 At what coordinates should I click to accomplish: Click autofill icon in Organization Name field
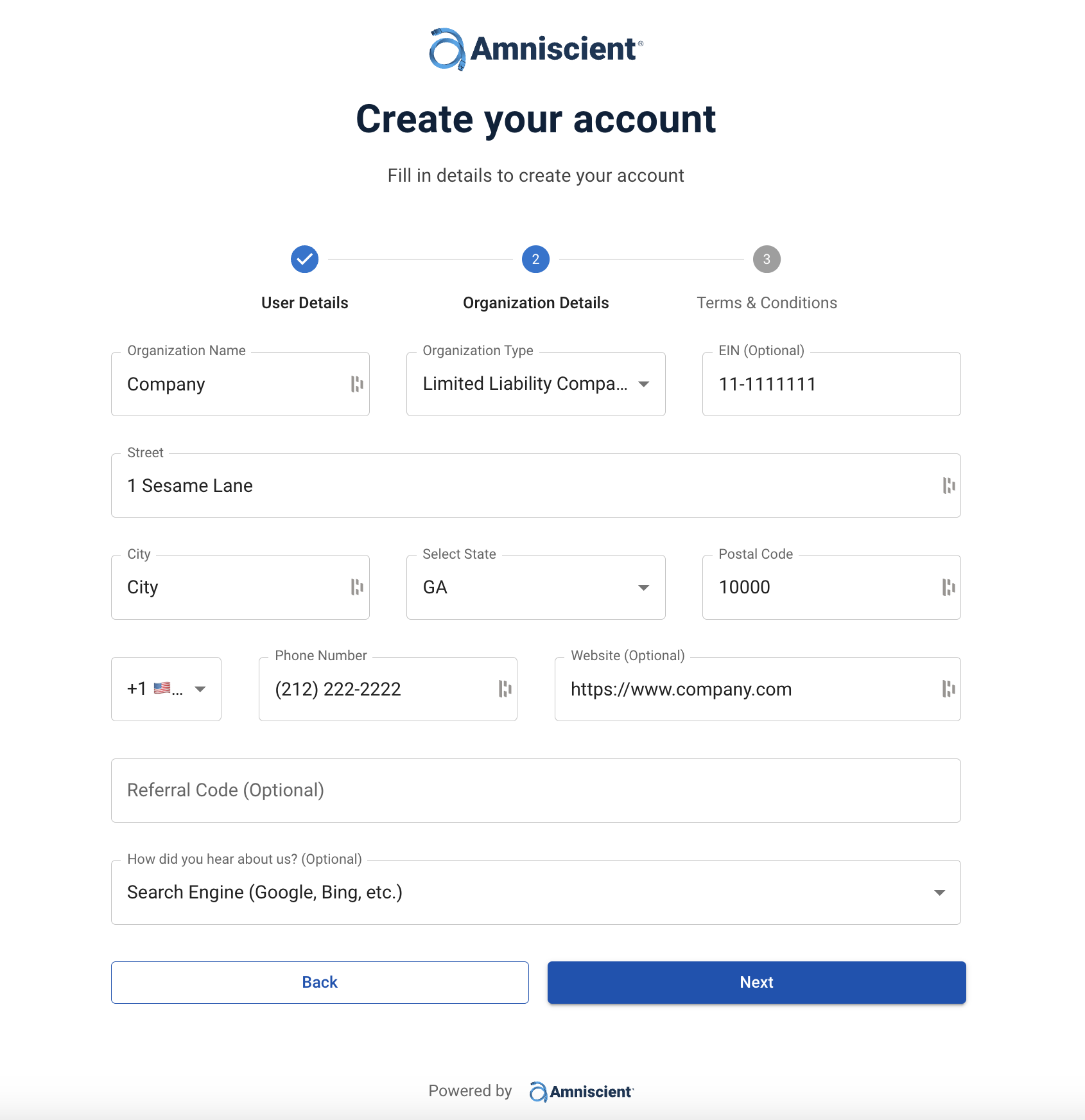(357, 384)
